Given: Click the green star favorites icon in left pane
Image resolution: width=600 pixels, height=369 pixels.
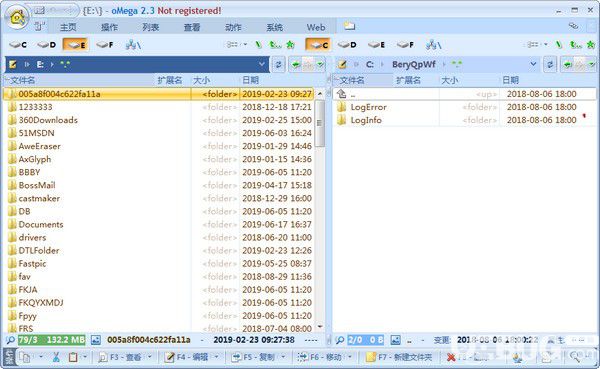Looking at the screenshot, I should coord(290,45).
